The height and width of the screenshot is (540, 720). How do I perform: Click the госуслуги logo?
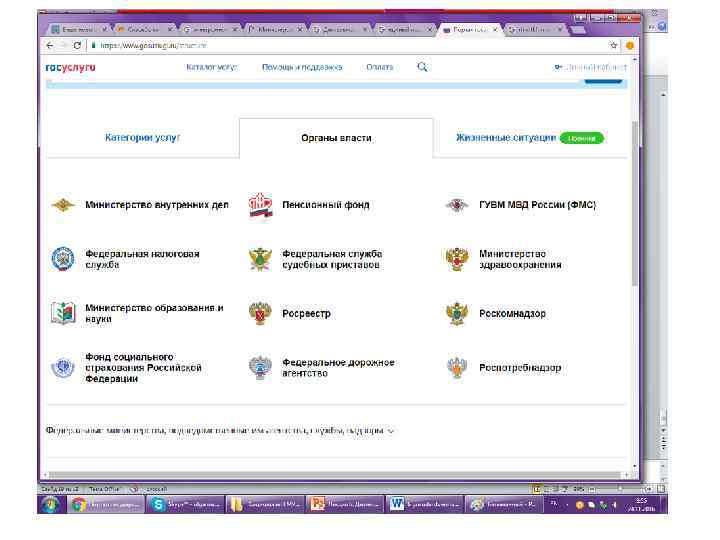[70, 67]
